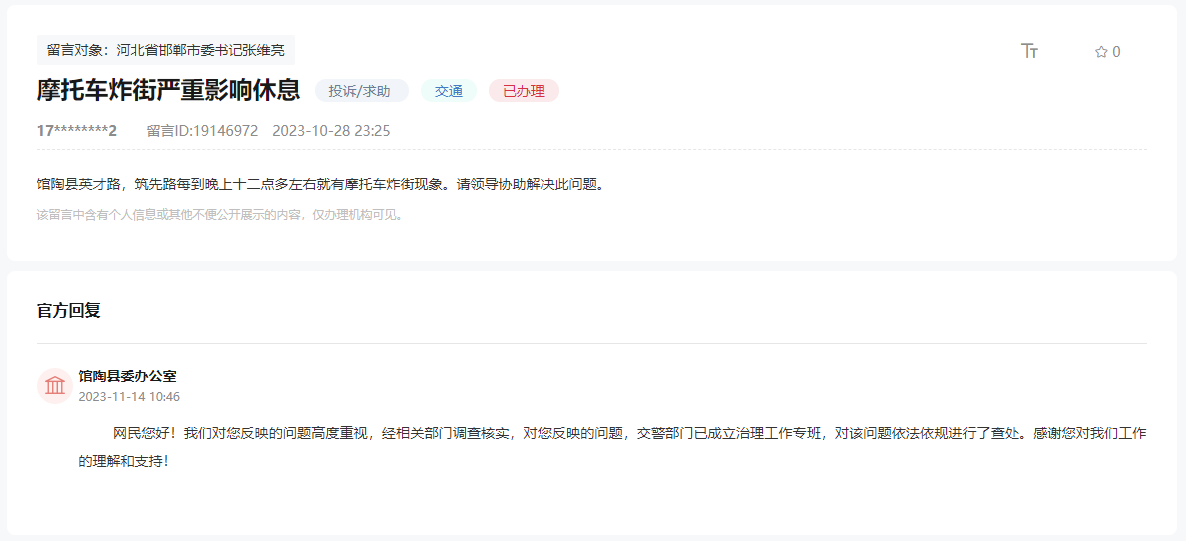Click the star favorite icon
This screenshot has width=1186, height=541.
(x=1101, y=52)
